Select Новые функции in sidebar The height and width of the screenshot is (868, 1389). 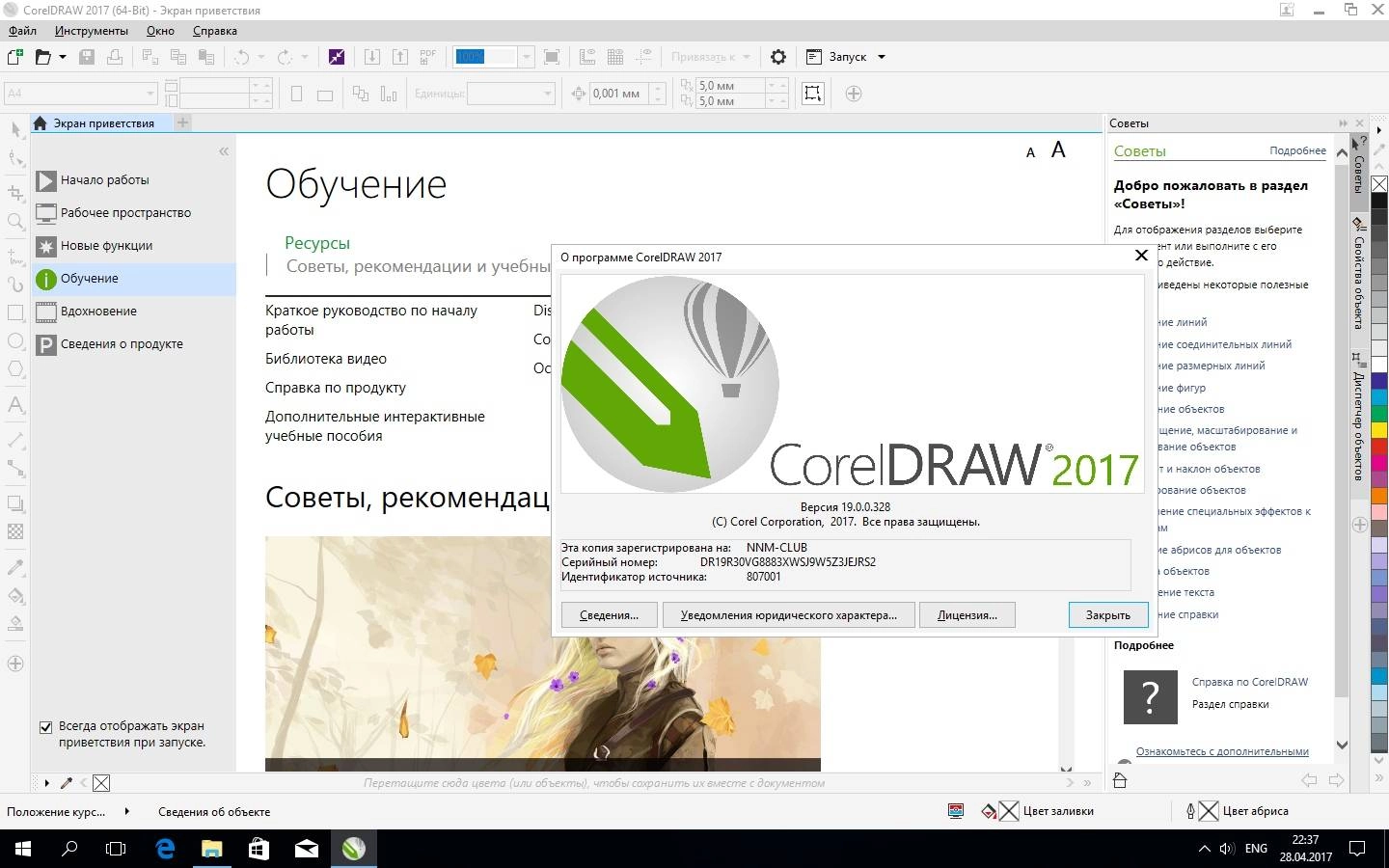[x=134, y=246]
